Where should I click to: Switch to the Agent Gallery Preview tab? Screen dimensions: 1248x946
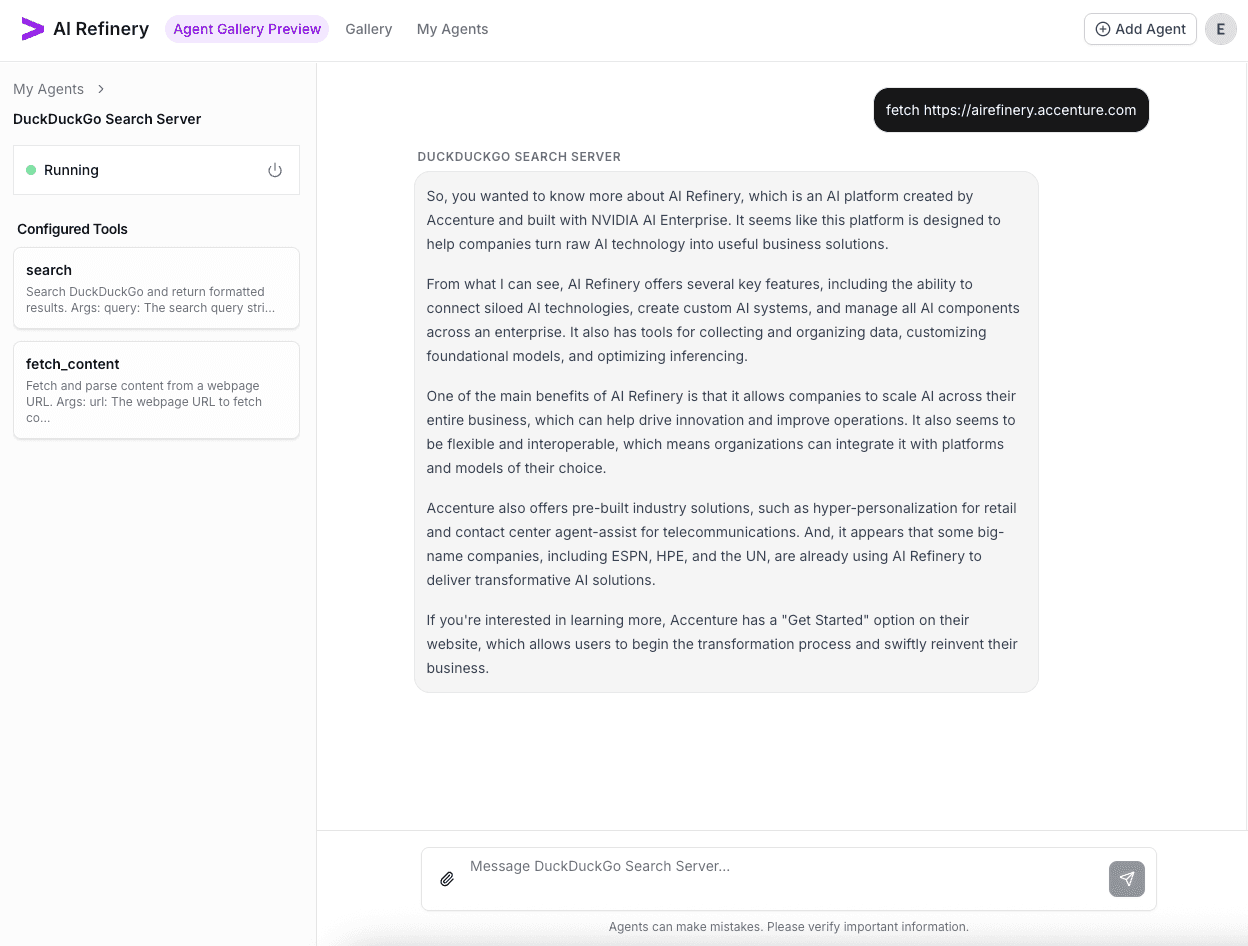pyautogui.click(x=247, y=29)
